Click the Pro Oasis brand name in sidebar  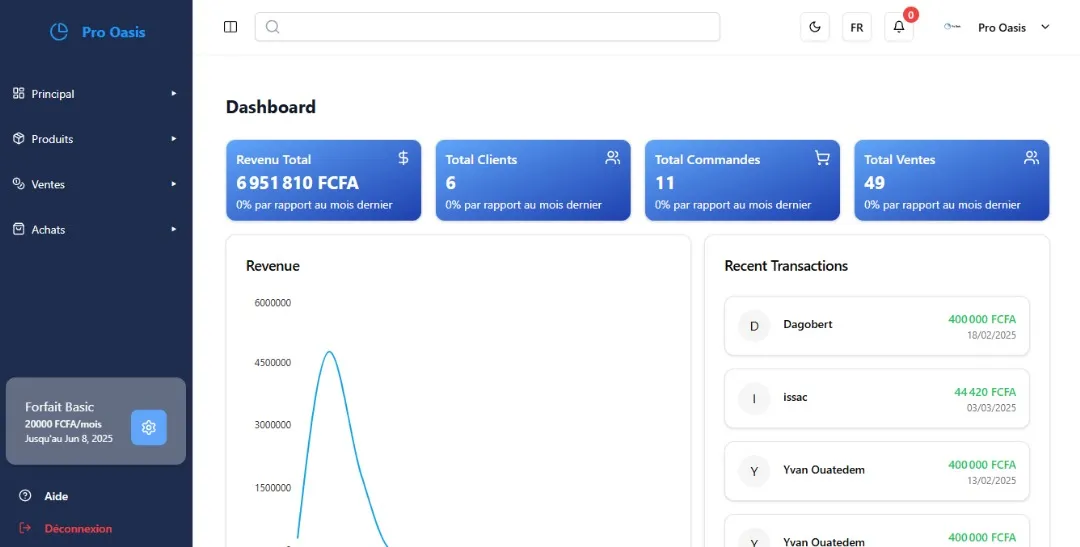coord(114,32)
